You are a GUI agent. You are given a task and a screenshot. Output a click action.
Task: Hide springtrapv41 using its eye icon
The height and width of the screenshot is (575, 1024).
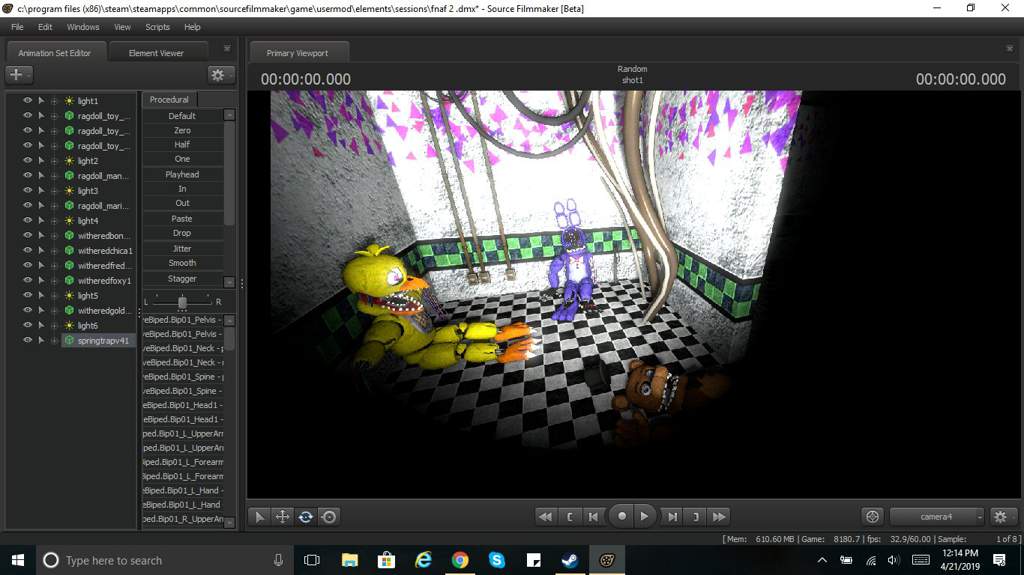(27, 340)
